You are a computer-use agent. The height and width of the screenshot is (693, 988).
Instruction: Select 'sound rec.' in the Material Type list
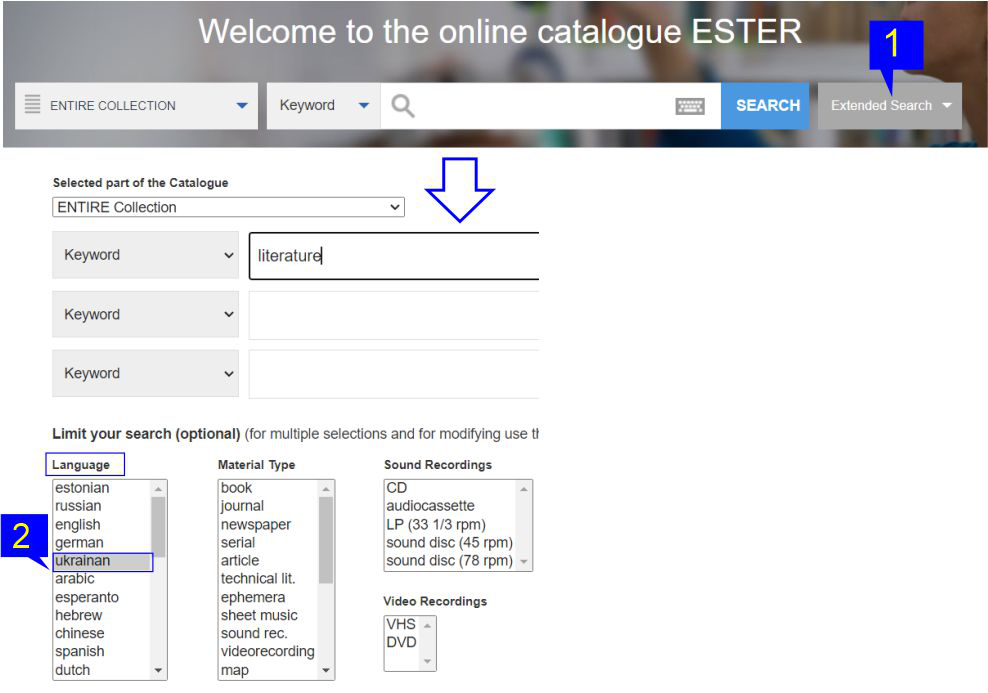tap(254, 634)
